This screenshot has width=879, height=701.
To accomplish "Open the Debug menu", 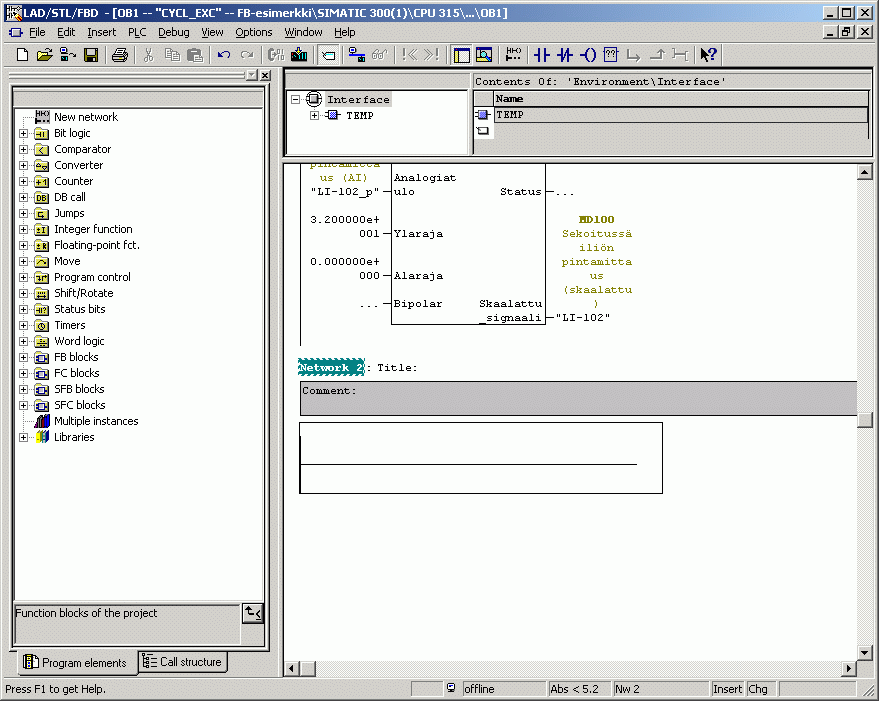I will [x=174, y=33].
